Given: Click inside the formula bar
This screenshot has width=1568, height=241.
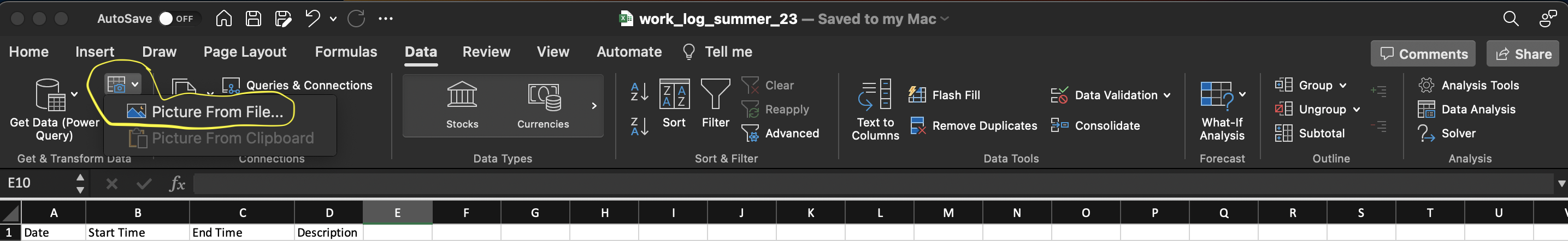Looking at the screenshot, I should click(x=852, y=183).
